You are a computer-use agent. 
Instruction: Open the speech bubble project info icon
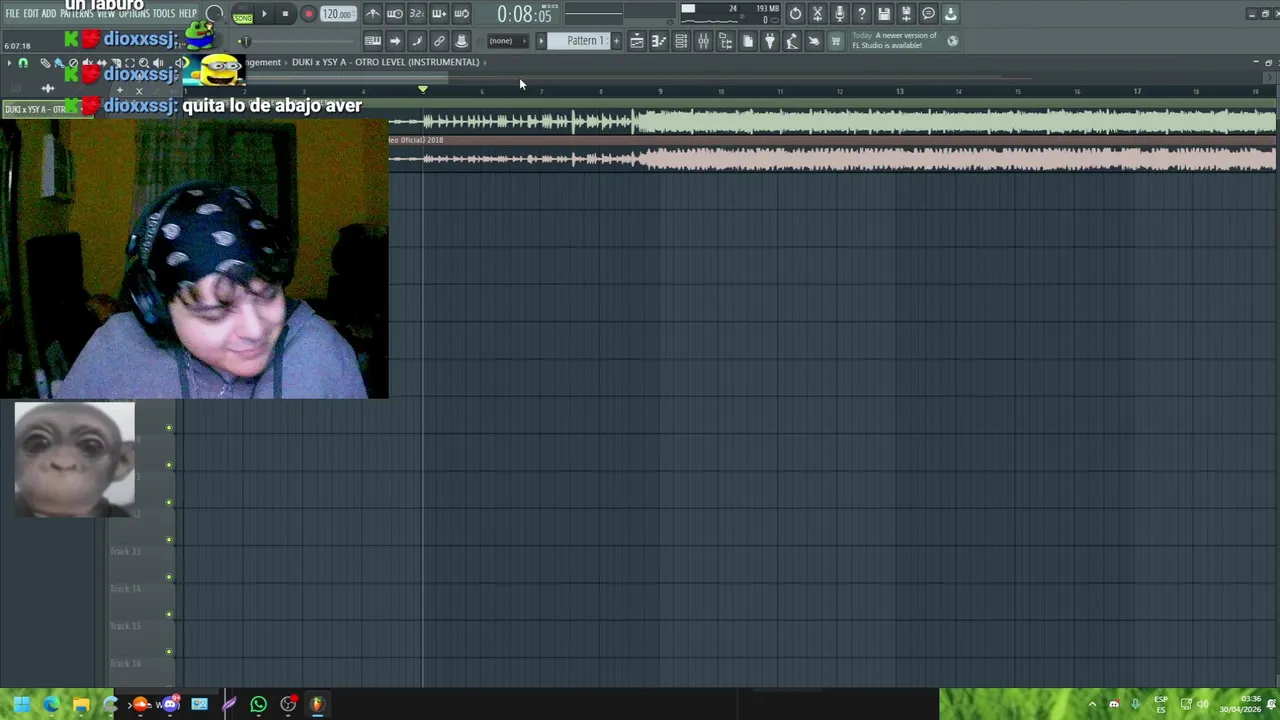928,14
